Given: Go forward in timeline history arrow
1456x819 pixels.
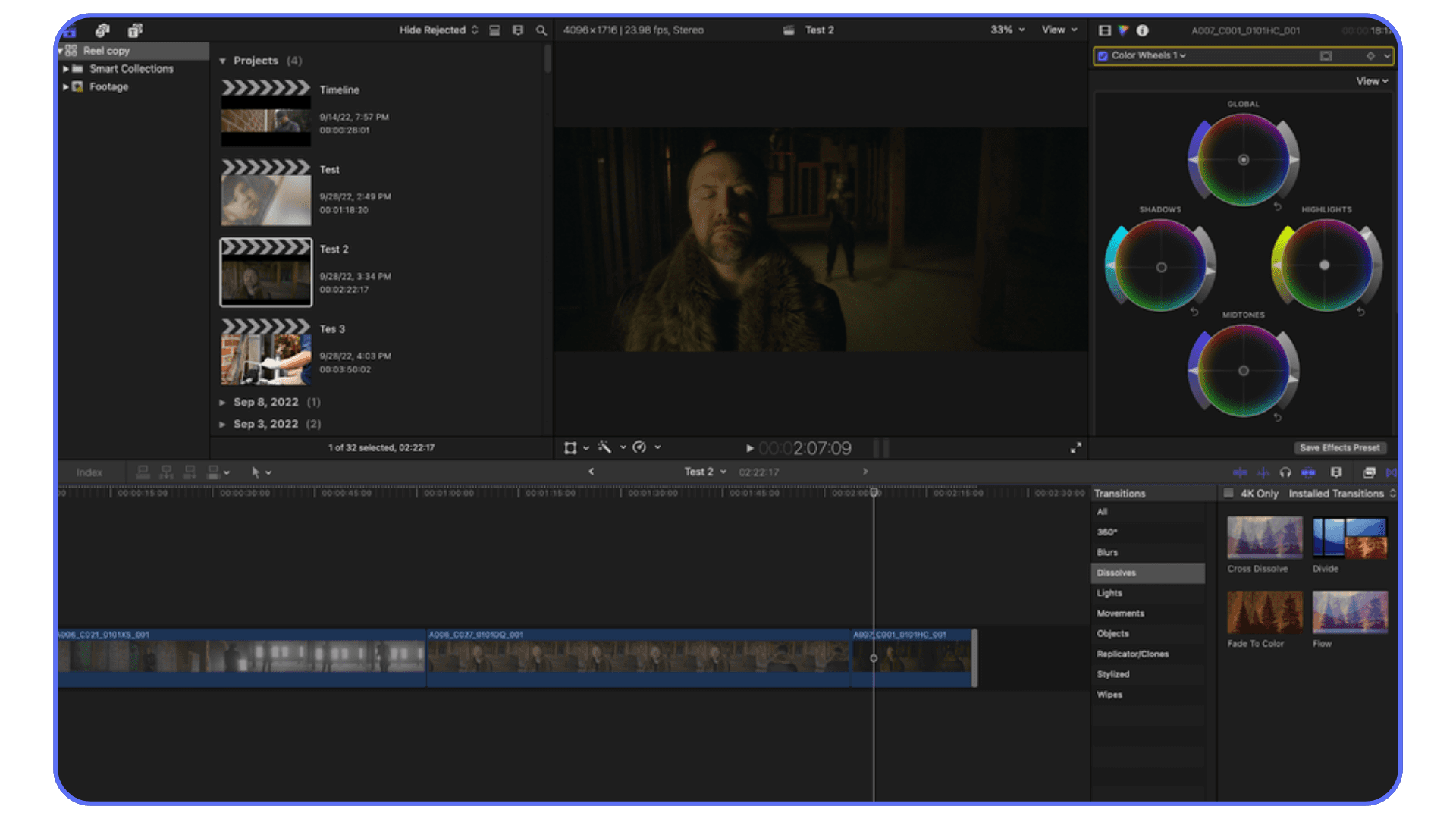Looking at the screenshot, I should pos(865,472).
